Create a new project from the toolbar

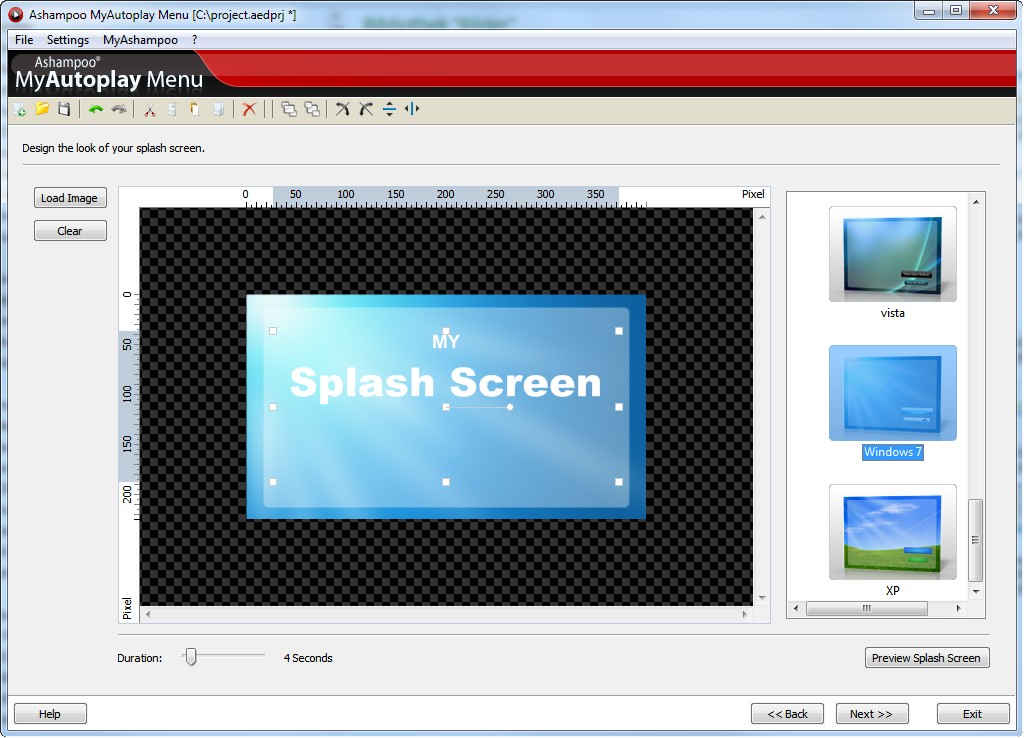pyautogui.click(x=20, y=109)
